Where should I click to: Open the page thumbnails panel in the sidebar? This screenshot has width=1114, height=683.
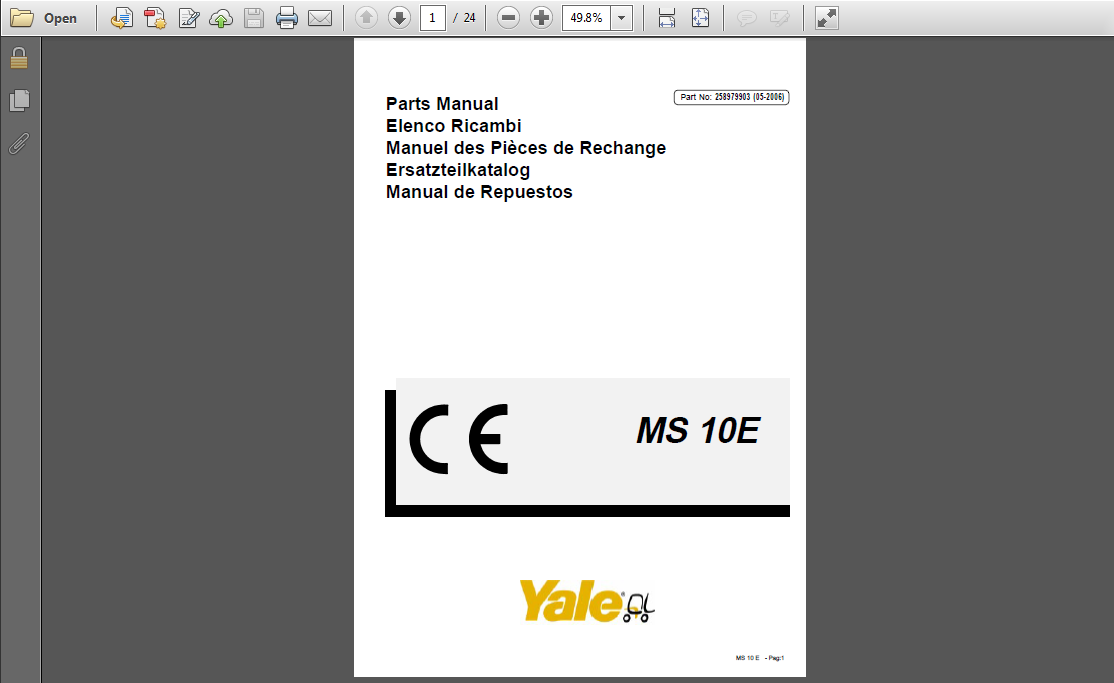coord(19,100)
